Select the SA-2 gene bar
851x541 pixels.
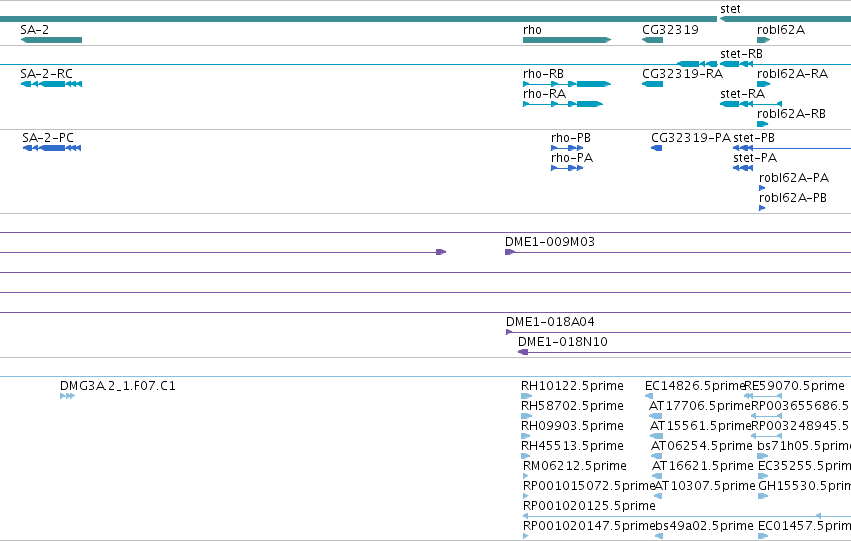pos(51,40)
